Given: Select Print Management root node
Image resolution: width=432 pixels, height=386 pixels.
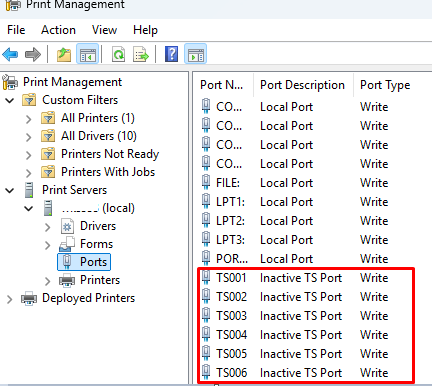Looking at the screenshot, I should pyautogui.click(x=72, y=82).
